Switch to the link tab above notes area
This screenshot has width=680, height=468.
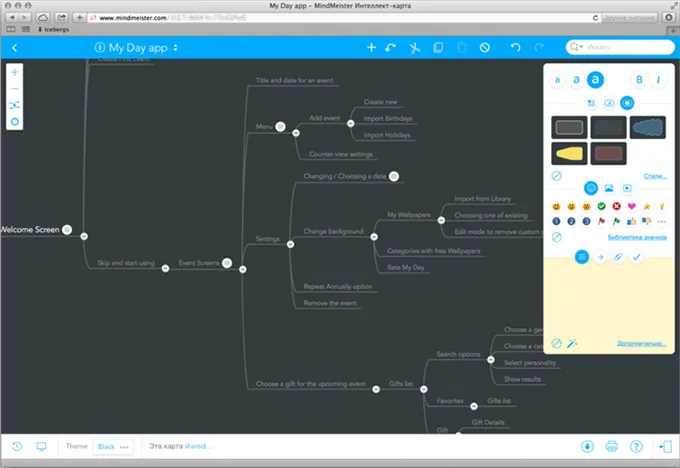pyautogui.click(x=618, y=257)
